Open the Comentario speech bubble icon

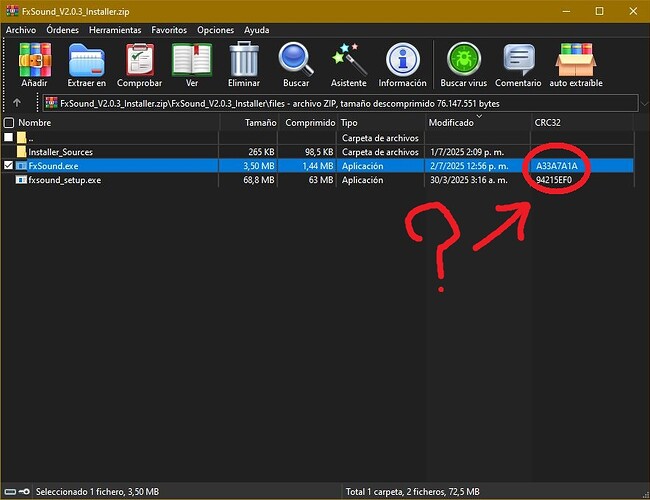point(519,60)
